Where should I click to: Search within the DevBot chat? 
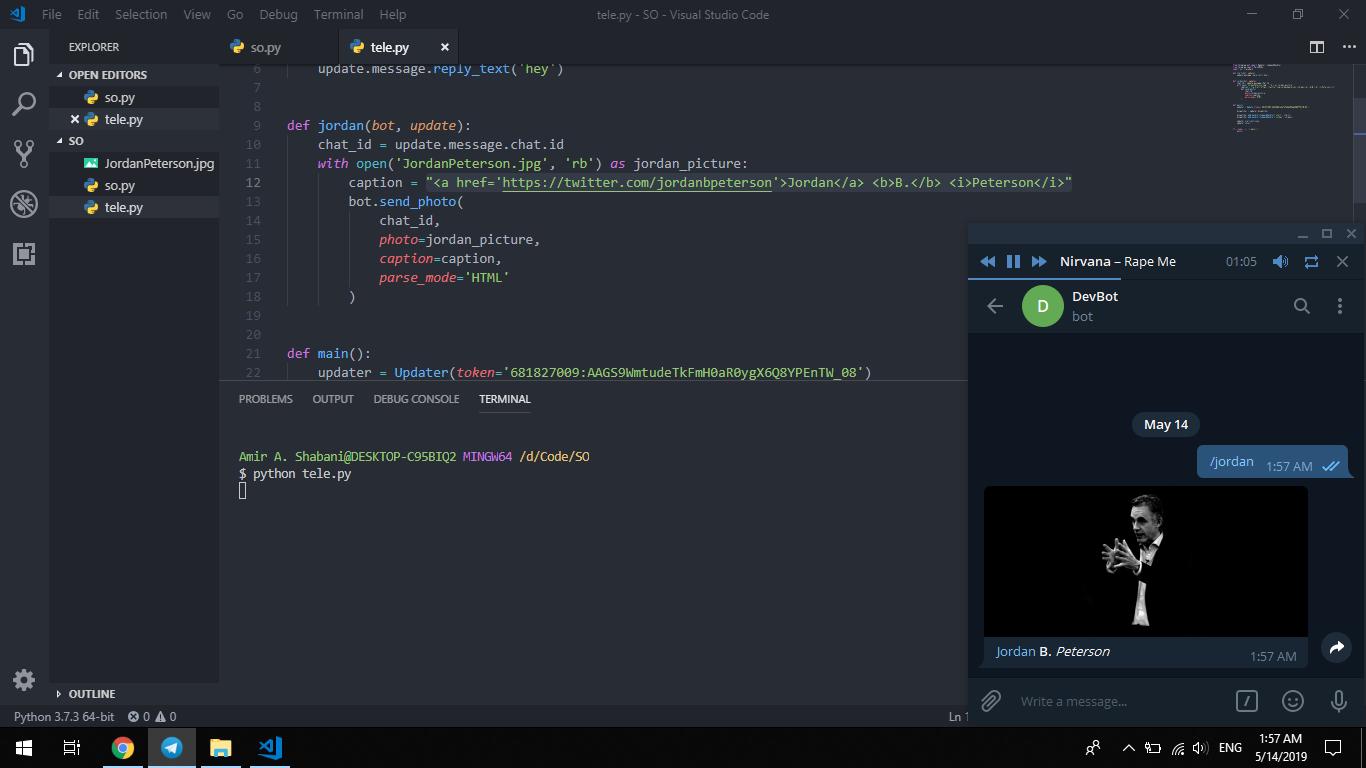[x=1301, y=306]
